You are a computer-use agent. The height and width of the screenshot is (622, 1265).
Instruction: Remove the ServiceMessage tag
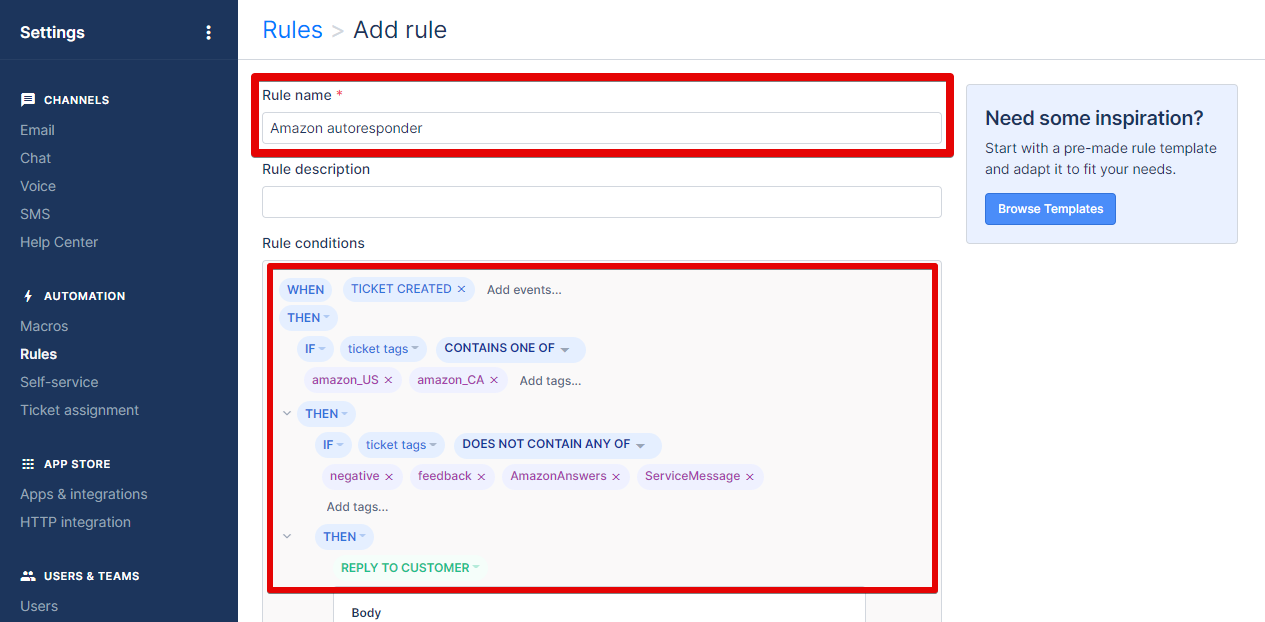(x=750, y=477)
